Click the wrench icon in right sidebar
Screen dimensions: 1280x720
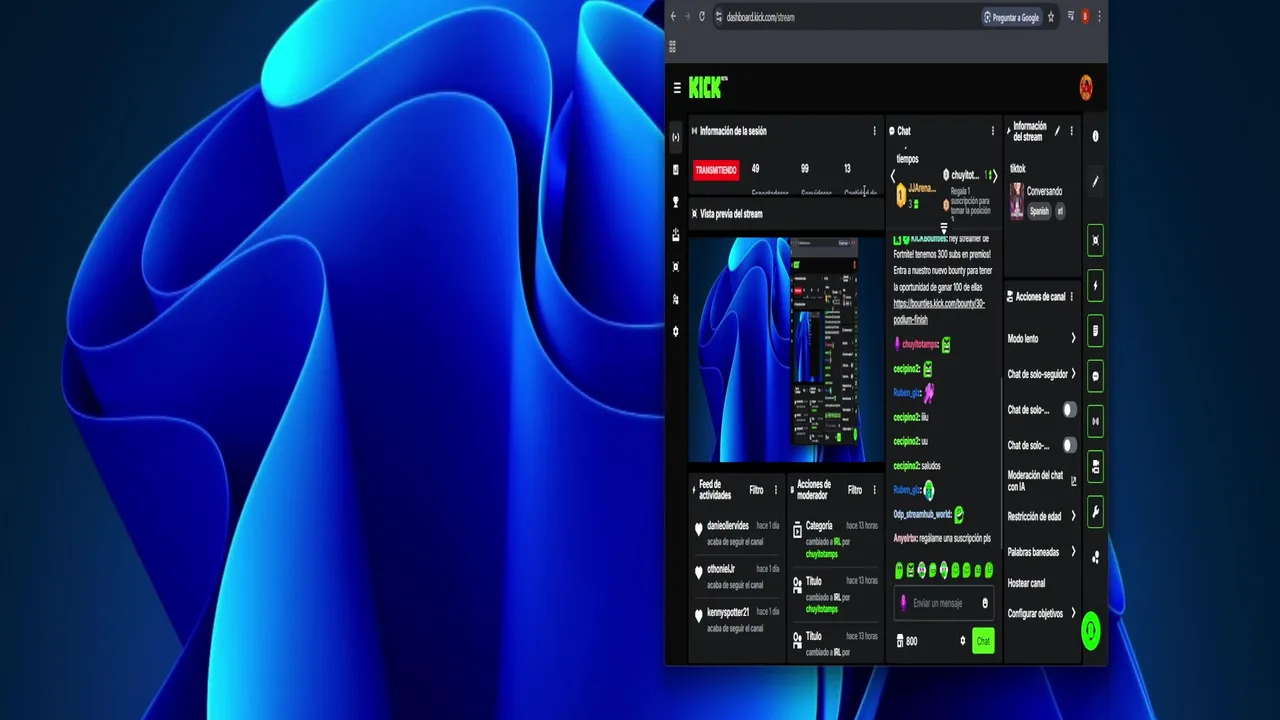(1095, 512)
